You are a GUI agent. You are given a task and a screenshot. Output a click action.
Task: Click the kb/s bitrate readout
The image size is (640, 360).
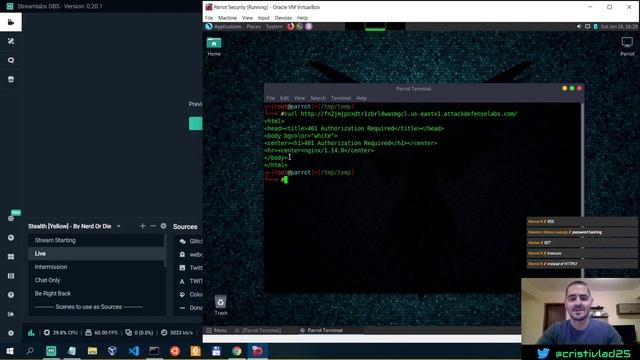(x=177, y=333)
